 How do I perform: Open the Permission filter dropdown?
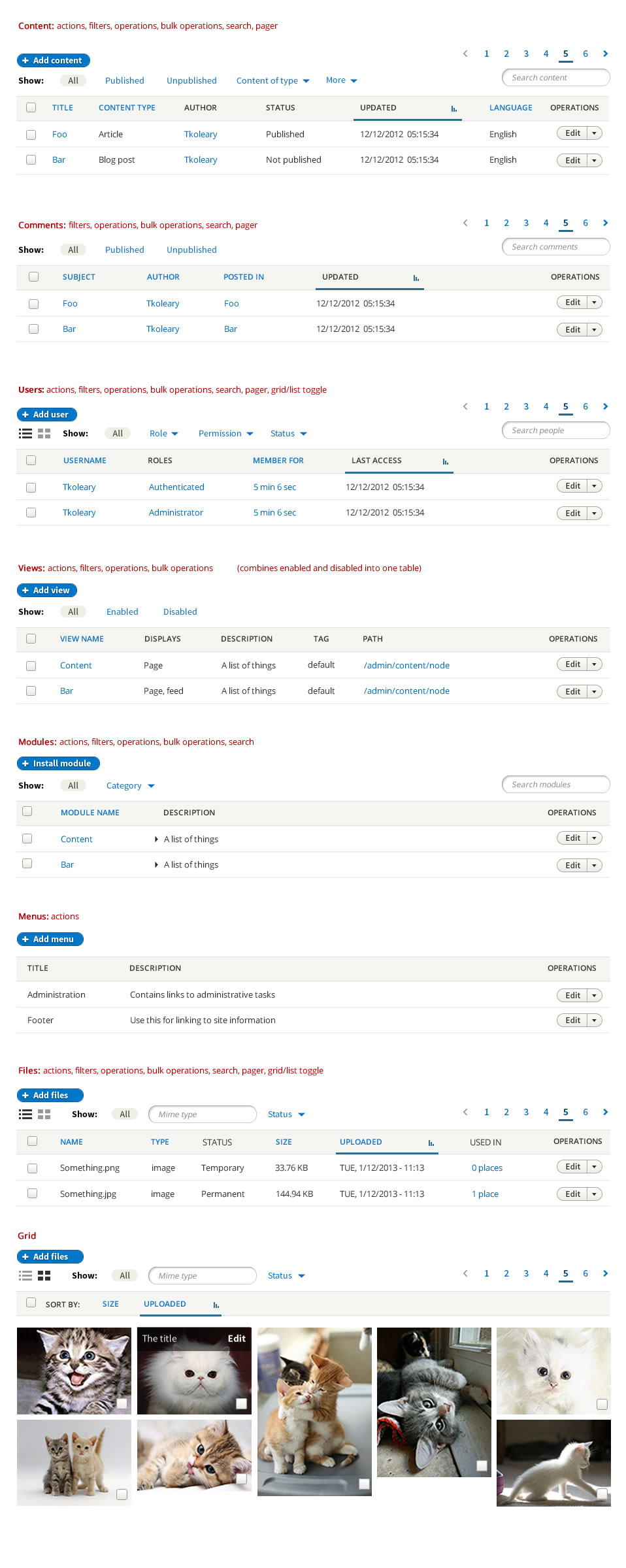226,433
